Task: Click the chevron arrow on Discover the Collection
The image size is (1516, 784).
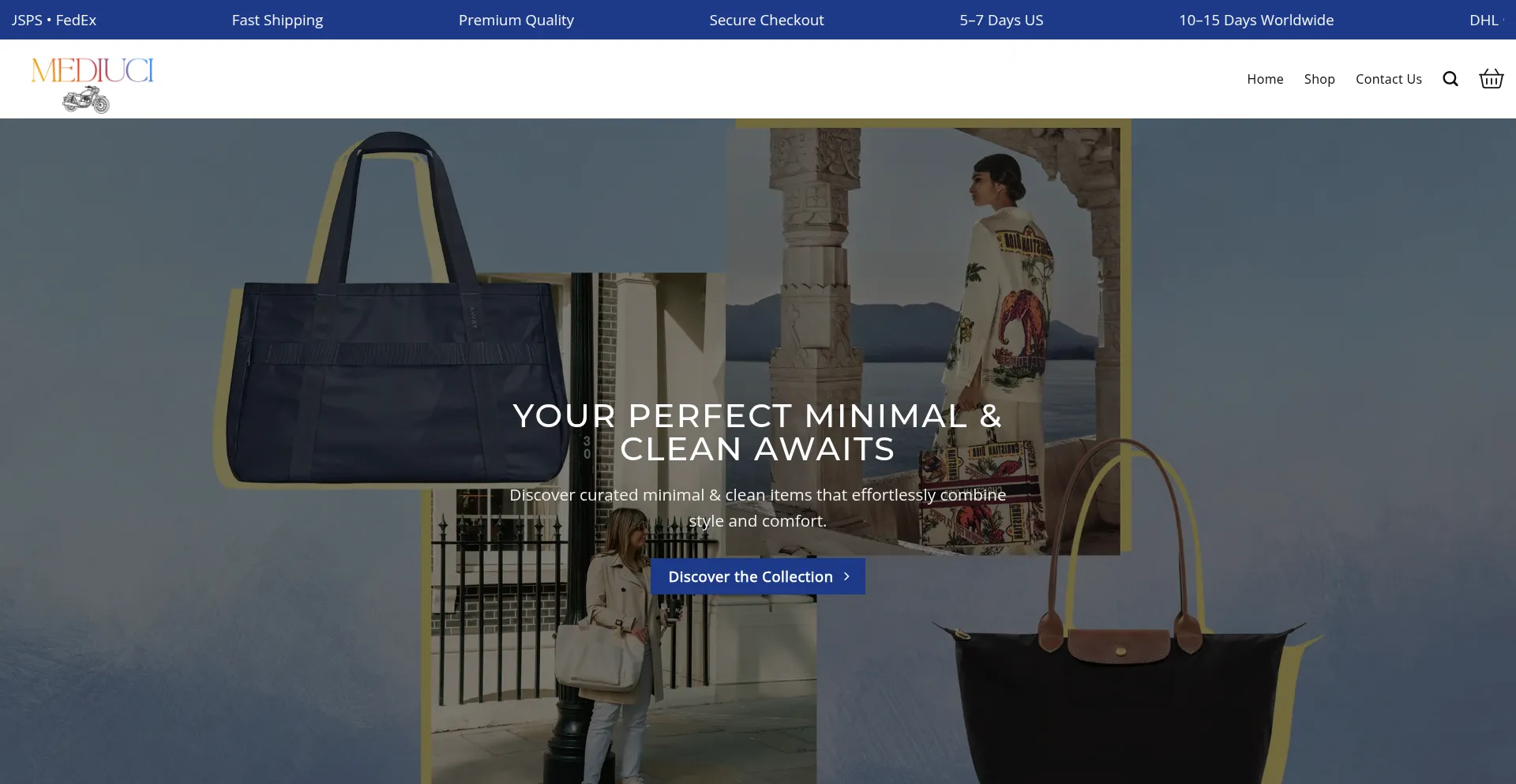Action: click(846, 576)
